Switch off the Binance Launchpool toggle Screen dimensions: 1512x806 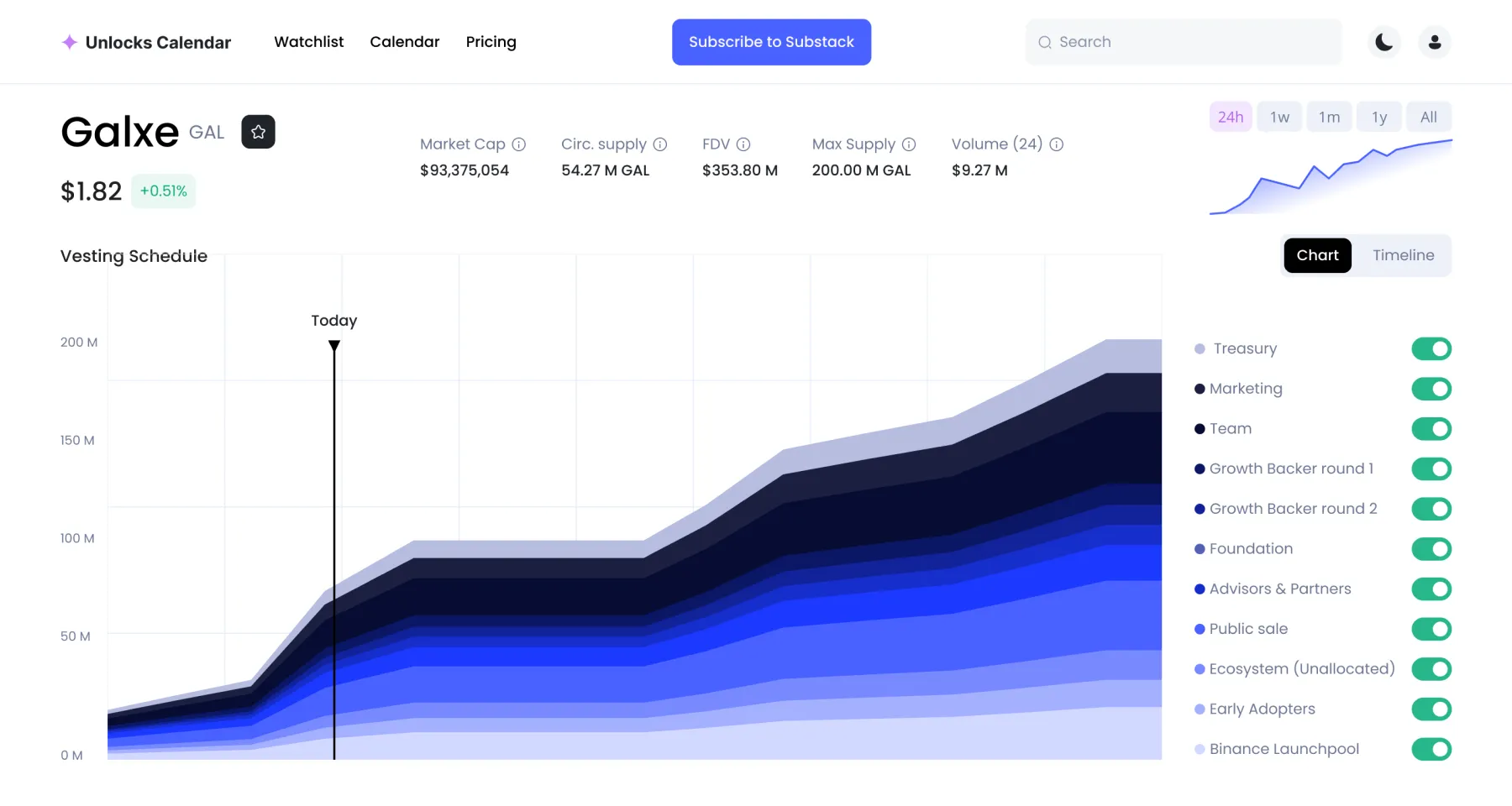point(1431,749)
